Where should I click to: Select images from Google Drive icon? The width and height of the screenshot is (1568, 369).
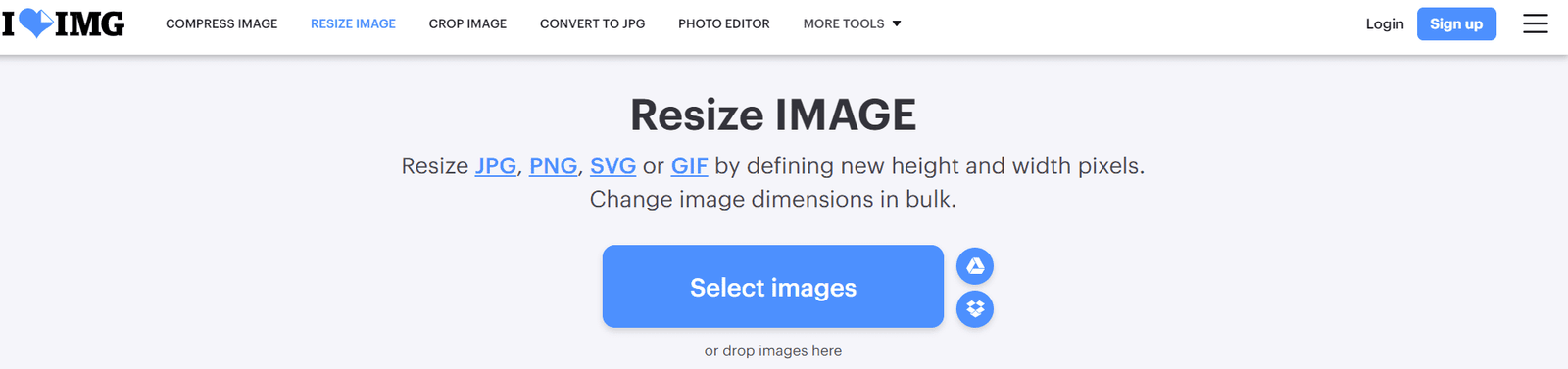click(975, 266)
